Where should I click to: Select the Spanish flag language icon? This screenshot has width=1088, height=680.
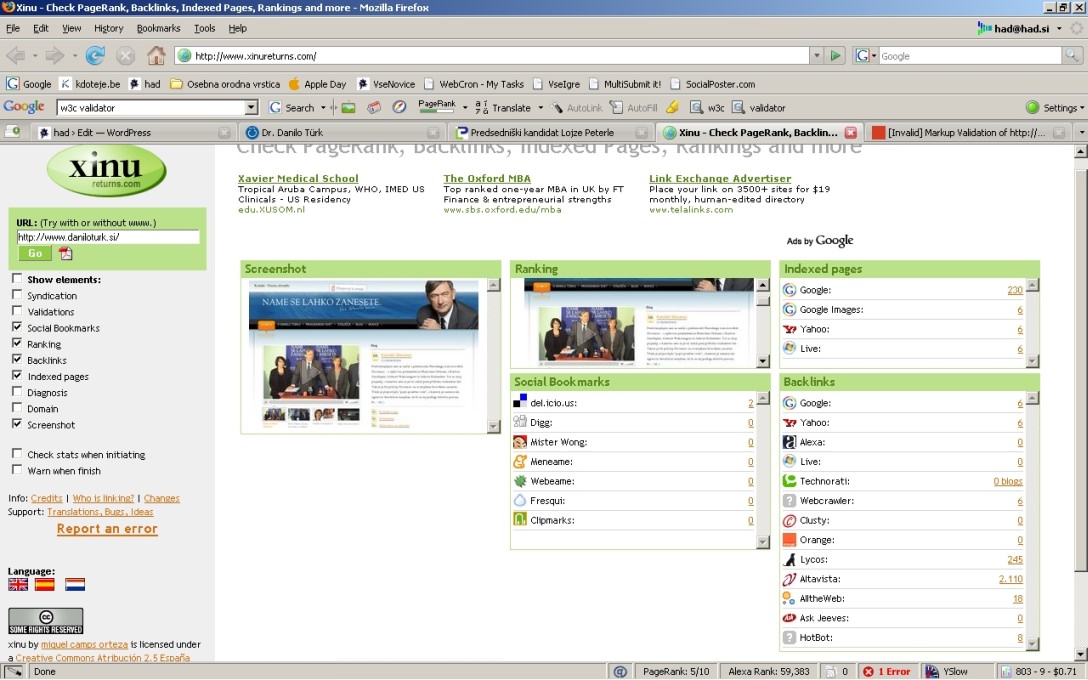click(44, 584)
